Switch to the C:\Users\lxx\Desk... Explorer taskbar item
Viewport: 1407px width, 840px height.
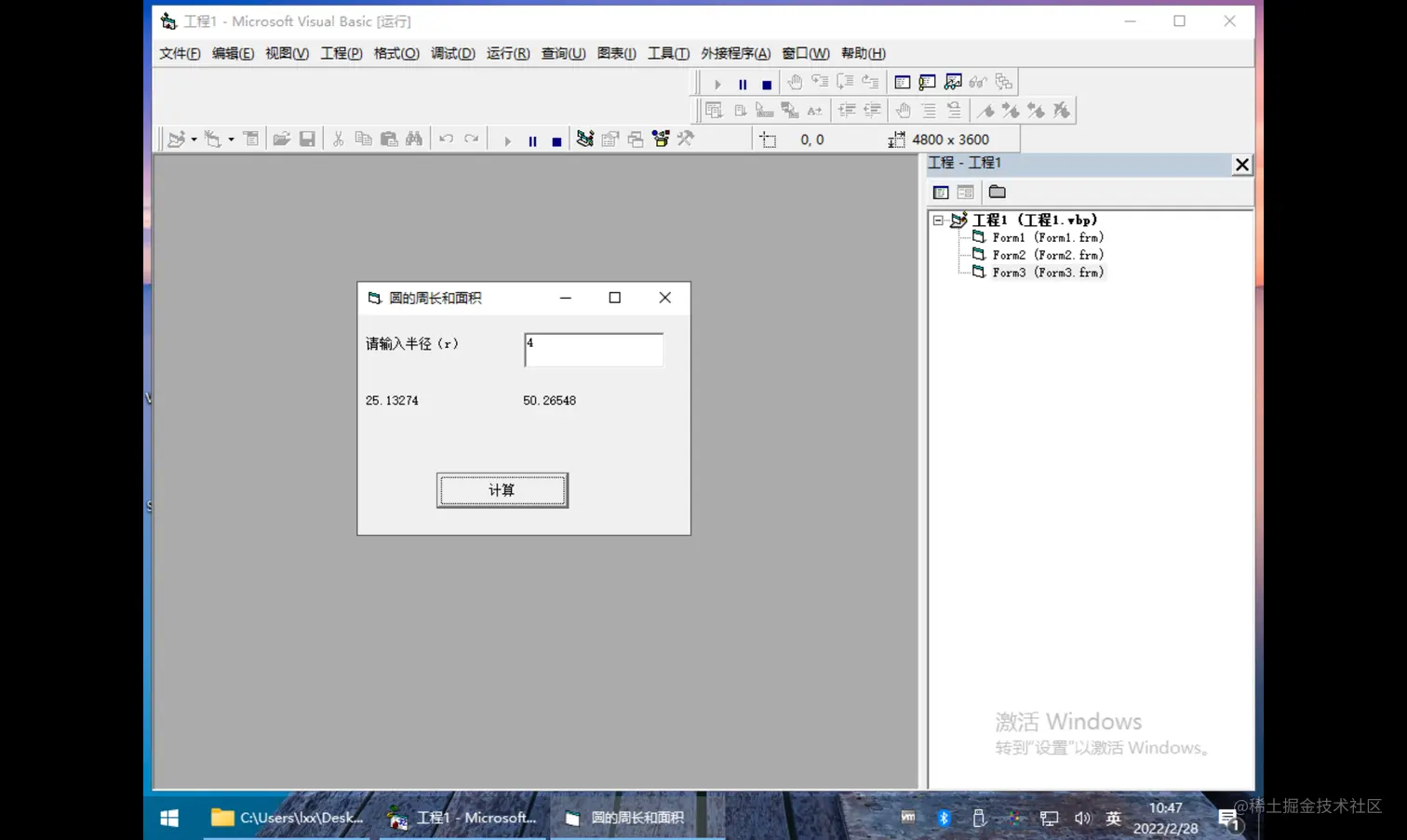pos(287,818)
